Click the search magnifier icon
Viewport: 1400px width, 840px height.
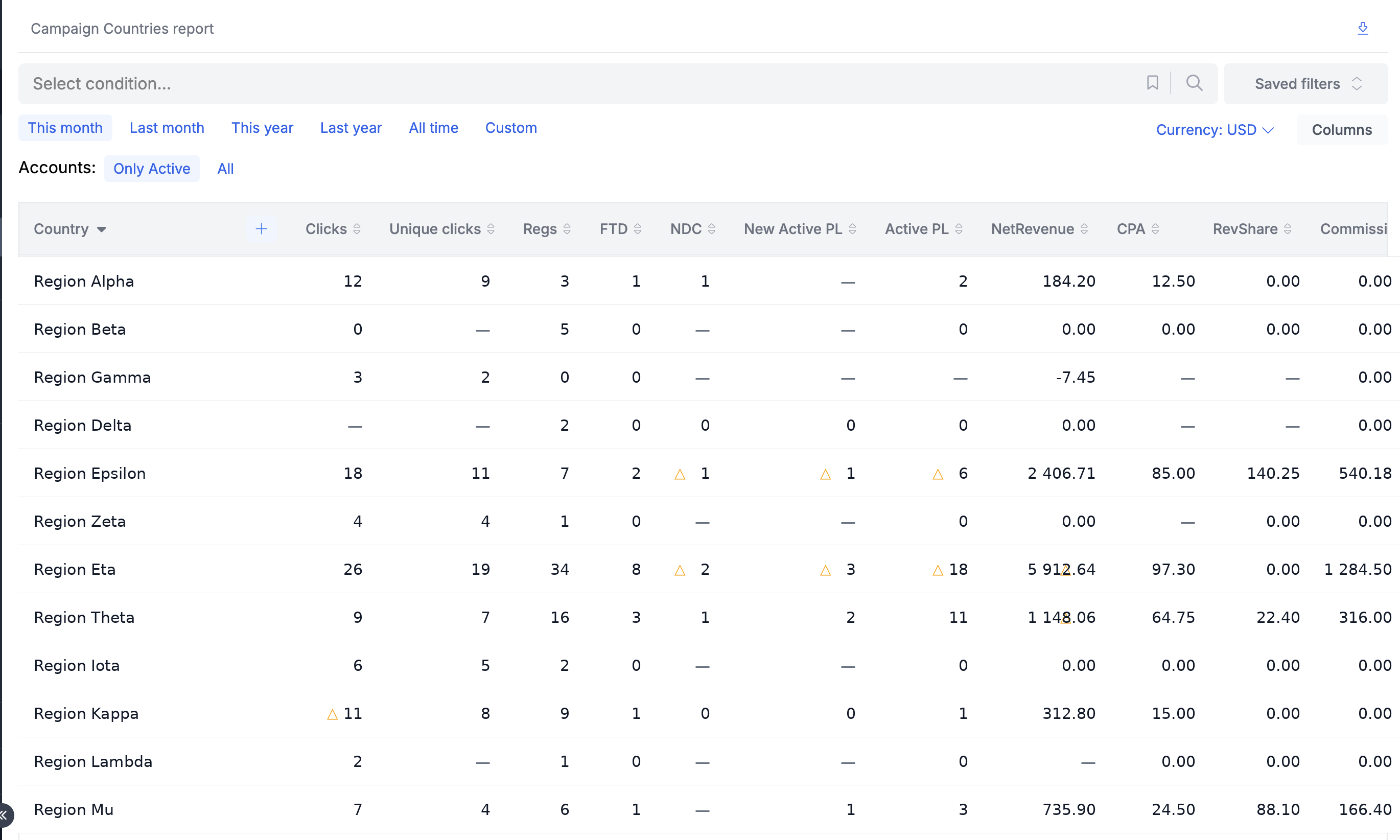(x=1194, y=83)
